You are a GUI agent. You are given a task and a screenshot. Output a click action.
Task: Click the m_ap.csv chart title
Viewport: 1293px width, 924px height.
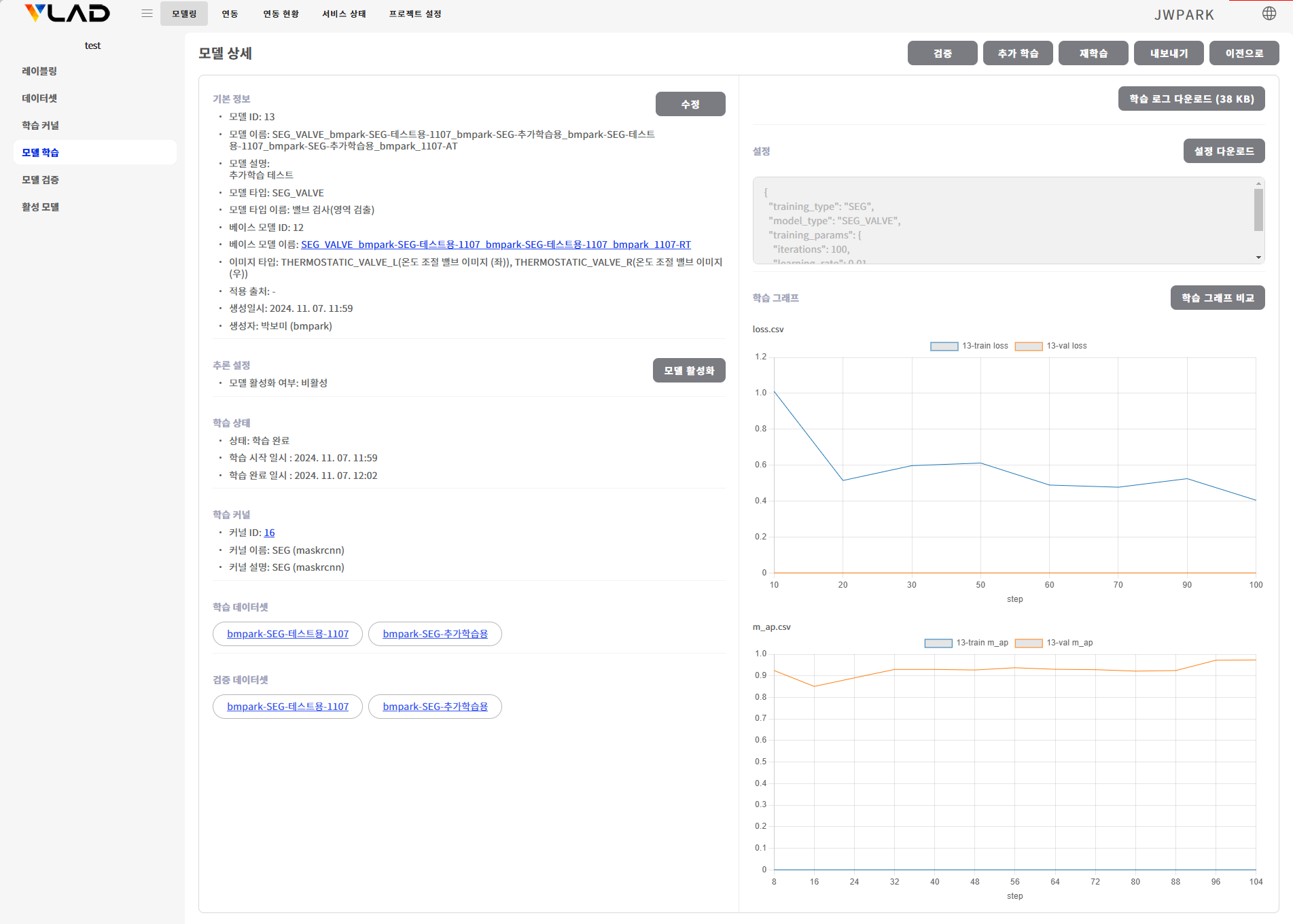pos(771,627)
